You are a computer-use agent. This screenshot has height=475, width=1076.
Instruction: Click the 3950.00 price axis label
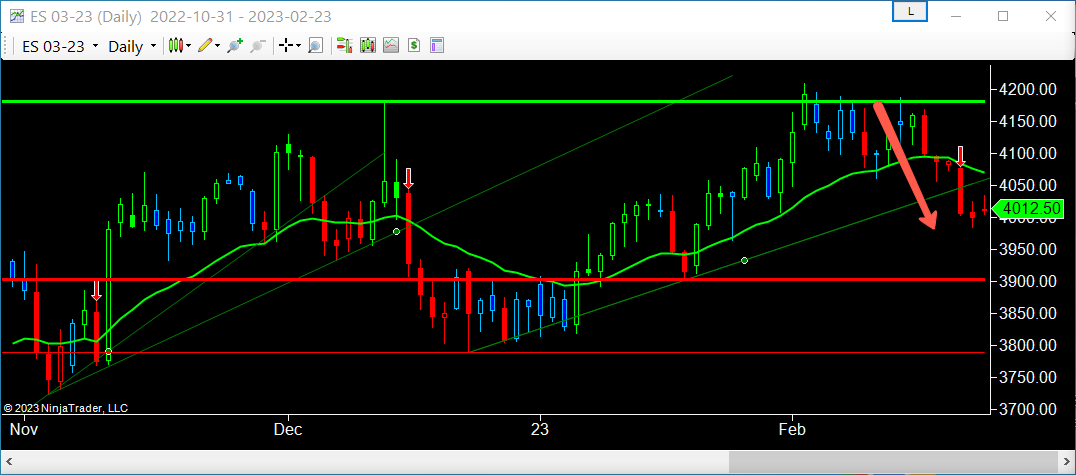coord(1027,249)
